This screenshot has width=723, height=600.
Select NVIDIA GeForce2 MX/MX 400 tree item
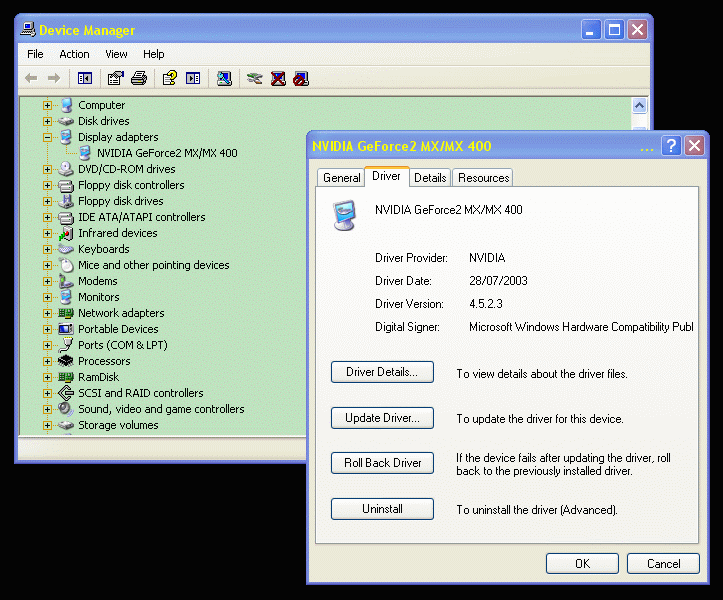(167, 153)
